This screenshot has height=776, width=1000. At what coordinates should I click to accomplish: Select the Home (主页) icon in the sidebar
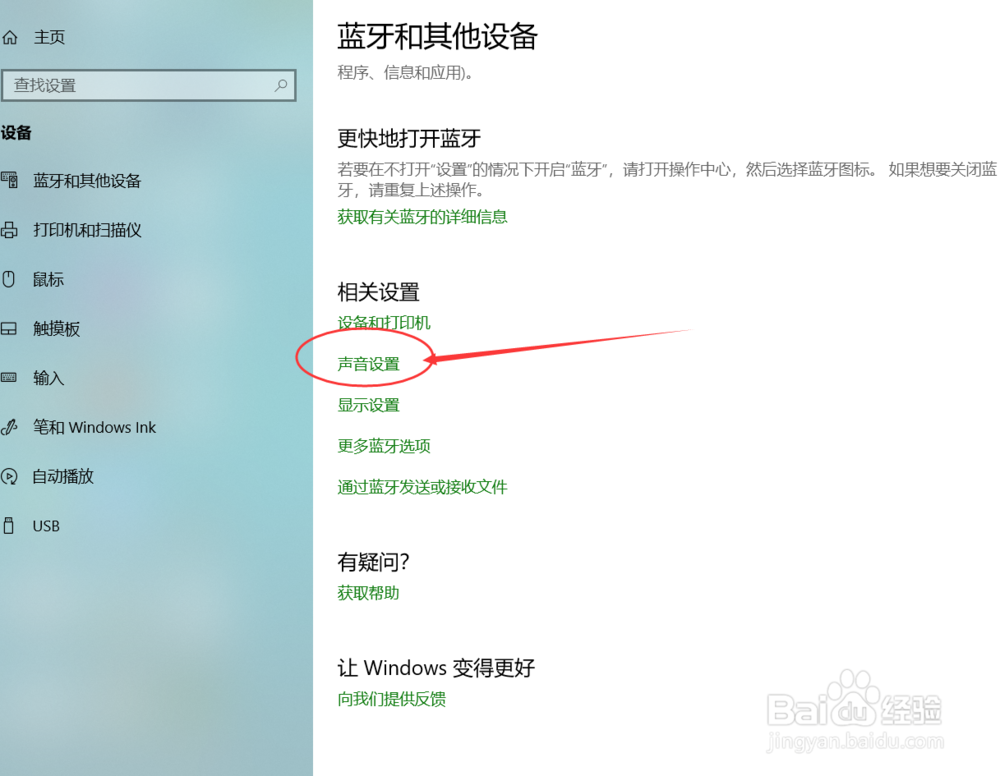13,36
